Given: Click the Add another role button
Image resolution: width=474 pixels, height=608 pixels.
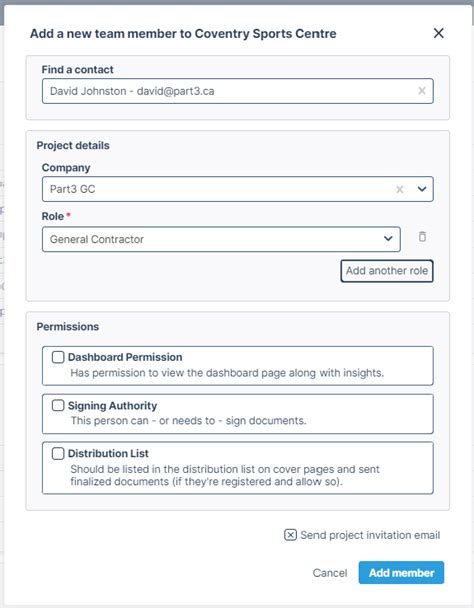Looking at the screenshot, I should coord(387,271).
